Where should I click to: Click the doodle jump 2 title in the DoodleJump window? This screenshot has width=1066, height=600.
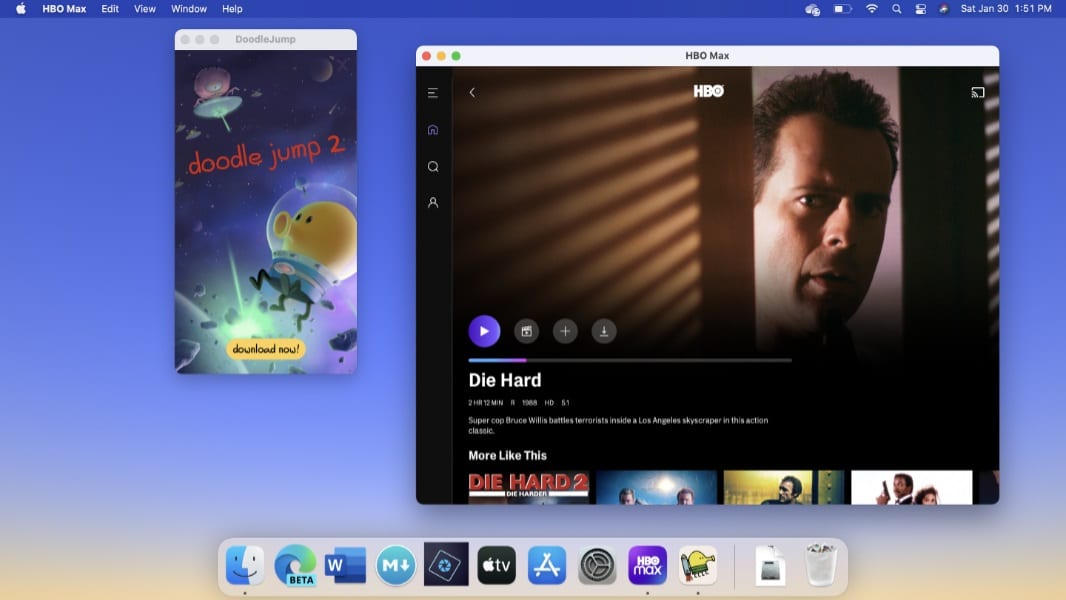(266, 155)
